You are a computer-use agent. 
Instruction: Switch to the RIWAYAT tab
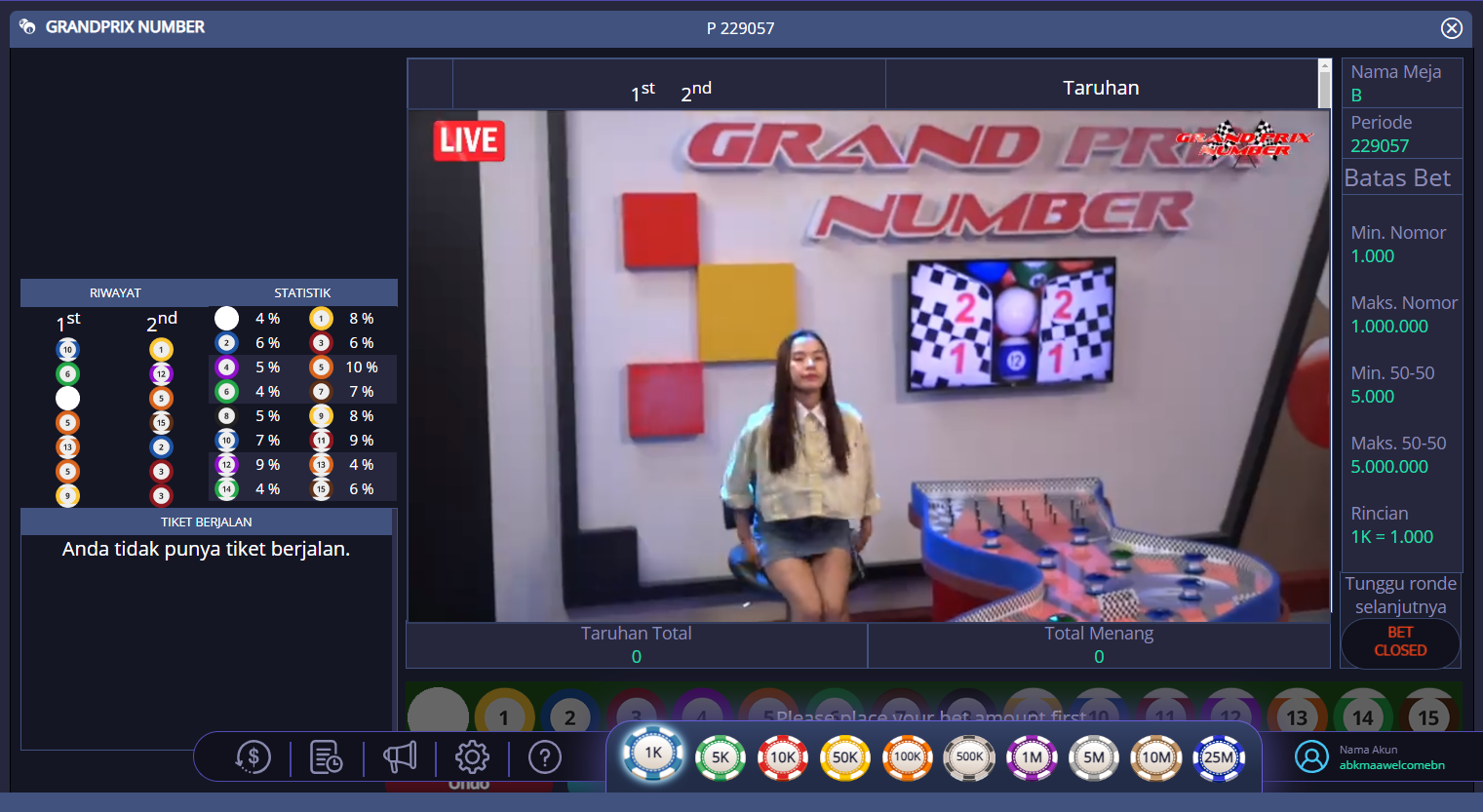[x=115, y=292]
